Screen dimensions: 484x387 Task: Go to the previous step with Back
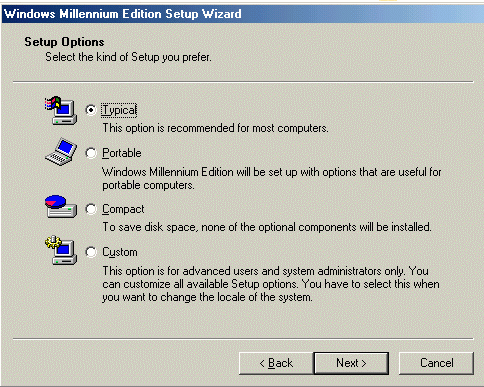tap(276, 363)
